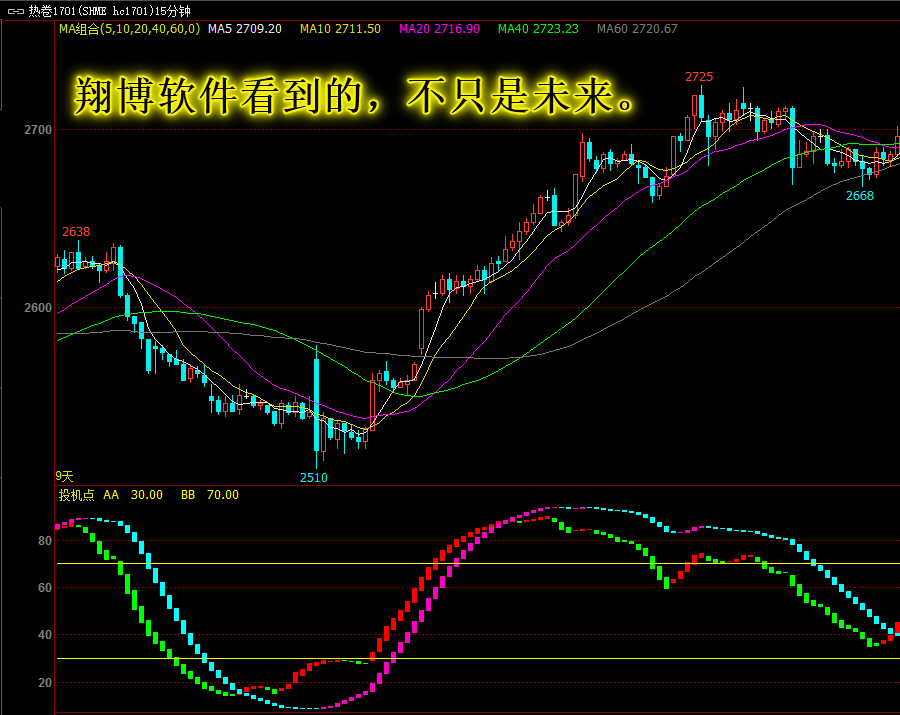Click the 2510 low price marker
The image size is (900, 715).
click(314, 478)
